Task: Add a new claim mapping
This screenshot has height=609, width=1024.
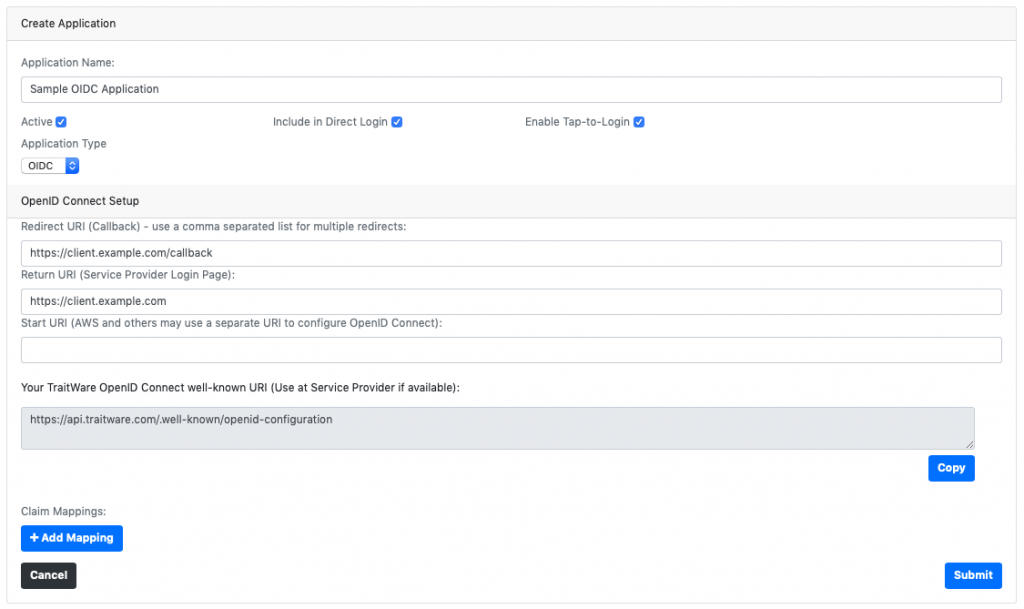Action: pyautogui.click(x=72, y=538)
